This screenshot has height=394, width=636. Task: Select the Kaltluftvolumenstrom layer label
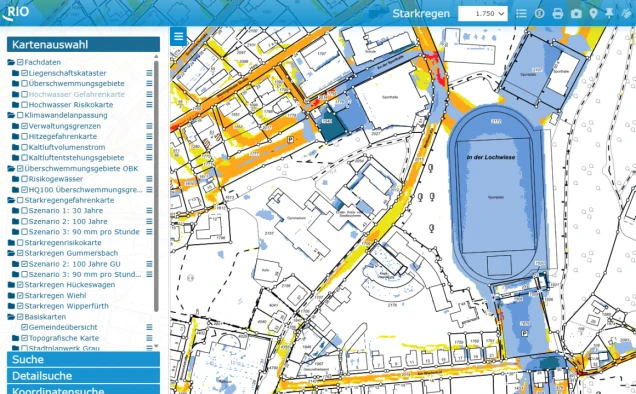click(x=67, y=147)
